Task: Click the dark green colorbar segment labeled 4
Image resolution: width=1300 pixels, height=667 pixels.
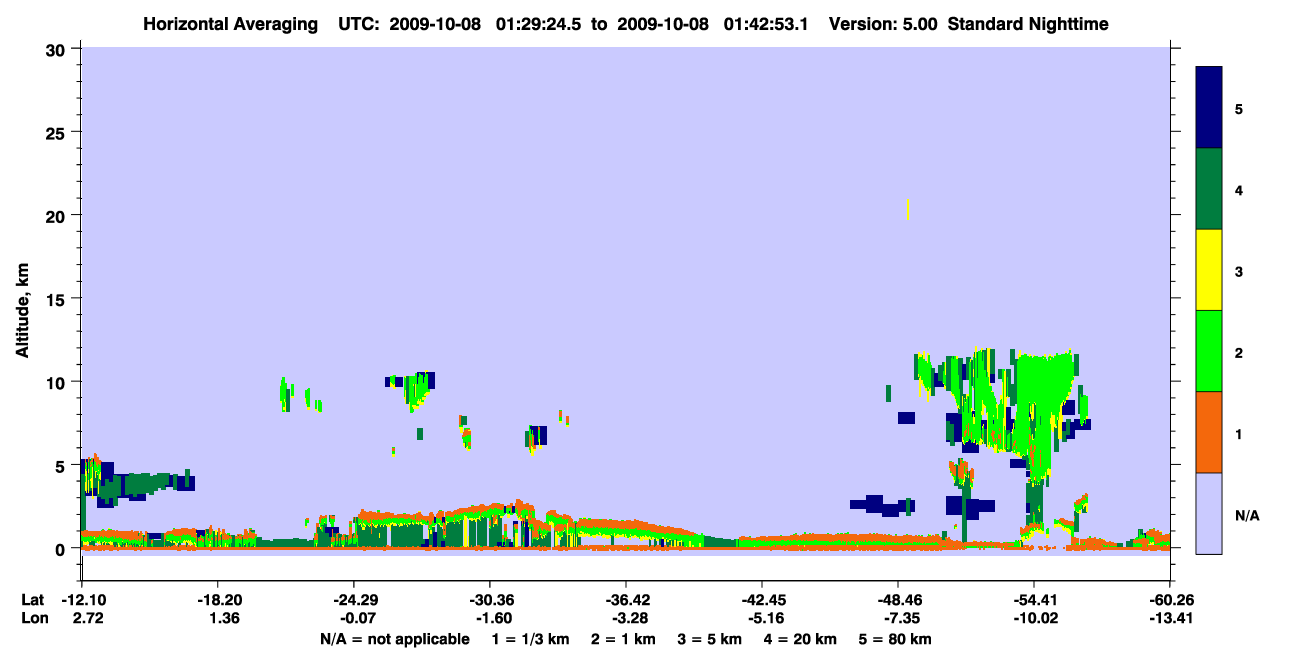Action: click(1209, 189)
